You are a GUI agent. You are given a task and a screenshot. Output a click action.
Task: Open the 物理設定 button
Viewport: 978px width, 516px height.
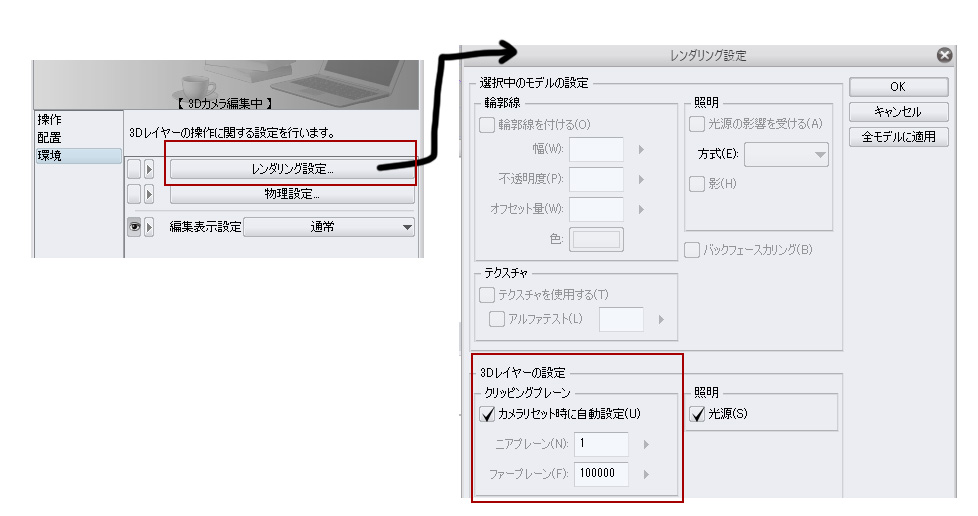point(292,194)
